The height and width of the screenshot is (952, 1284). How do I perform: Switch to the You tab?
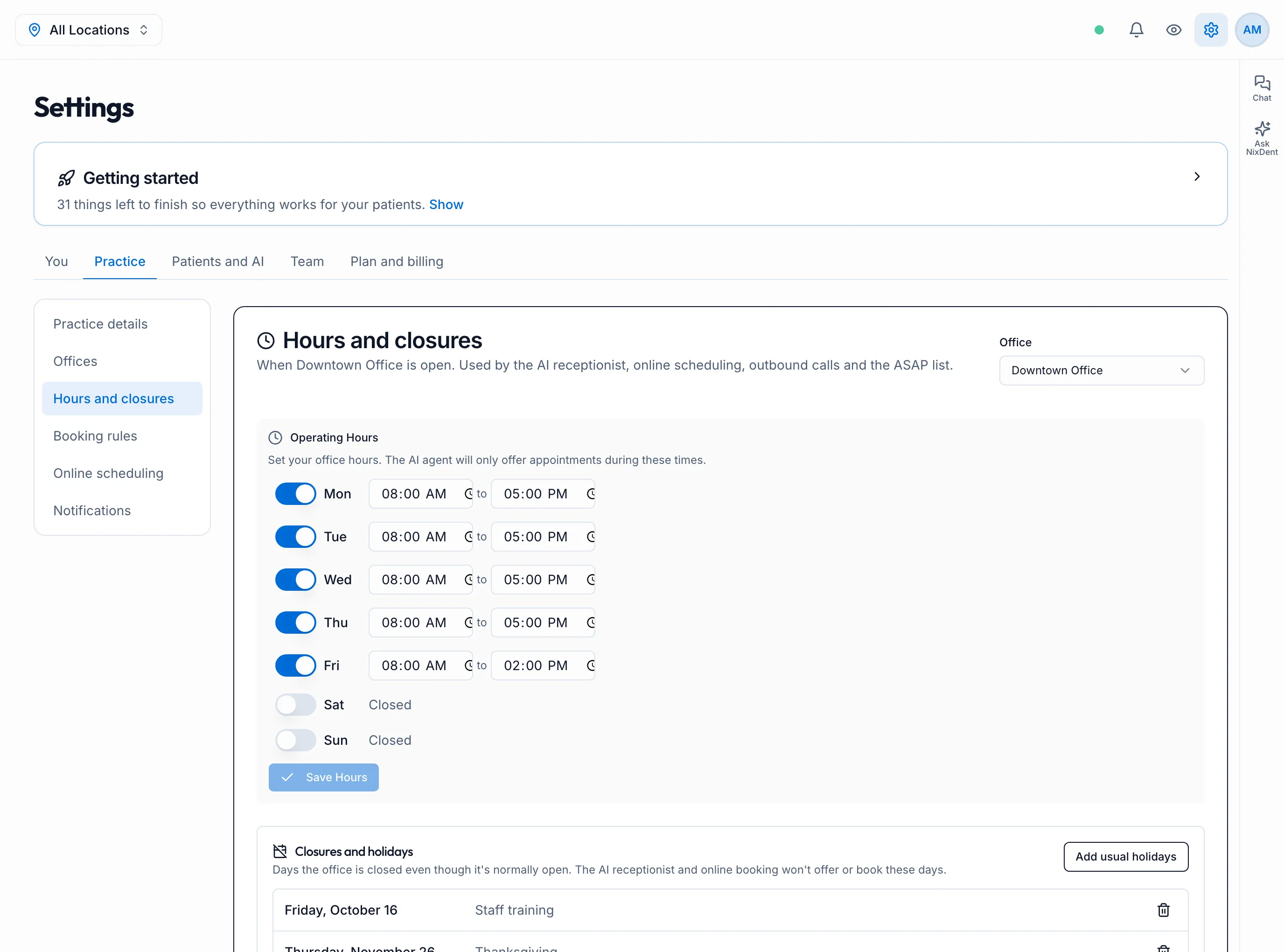56,262
